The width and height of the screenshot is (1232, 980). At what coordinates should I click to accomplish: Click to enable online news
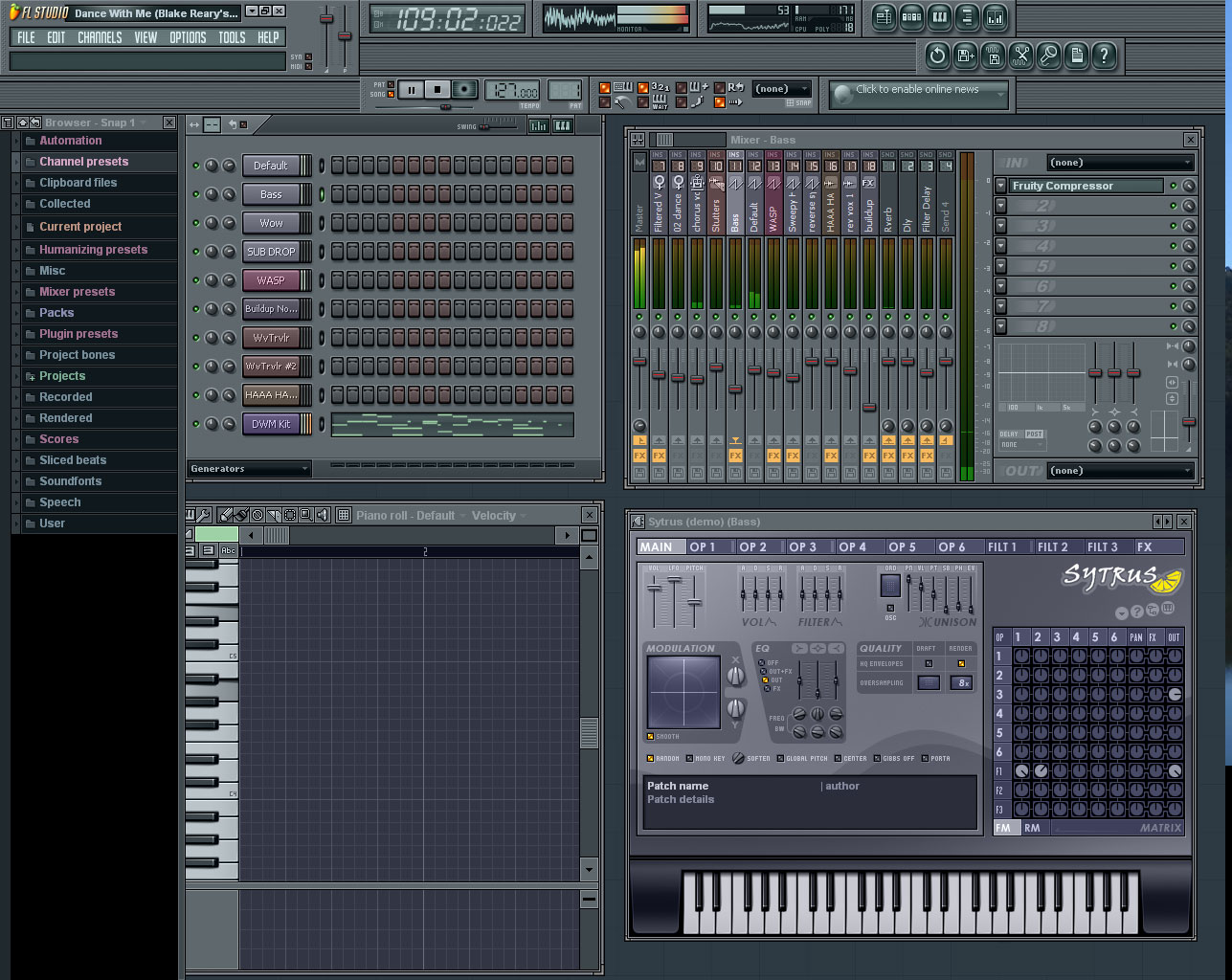[917, 94]
